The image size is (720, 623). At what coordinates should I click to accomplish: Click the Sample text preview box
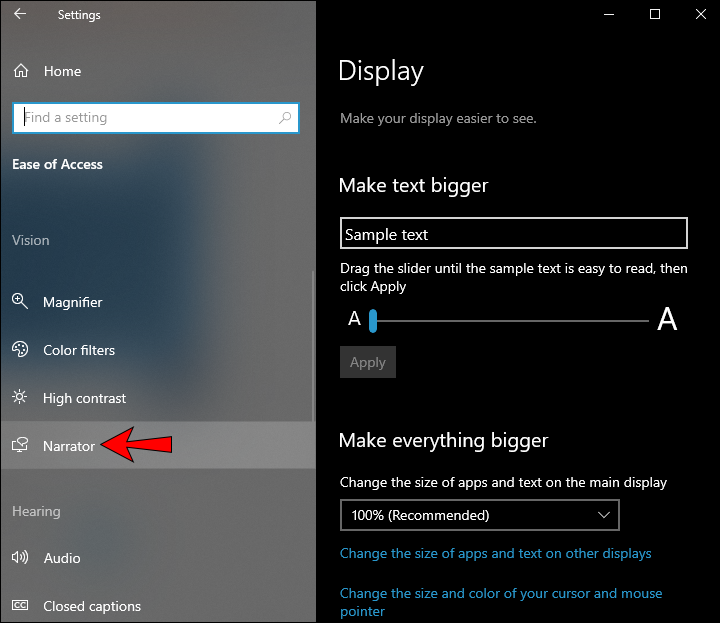point(514,233)
